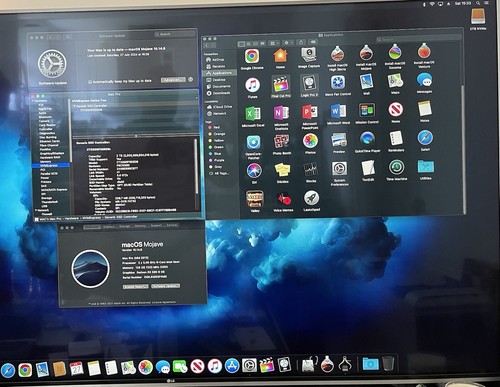Select Downloads in the Finder sidebar
This screenshot has height=387, width=500.
coord(221,93)
